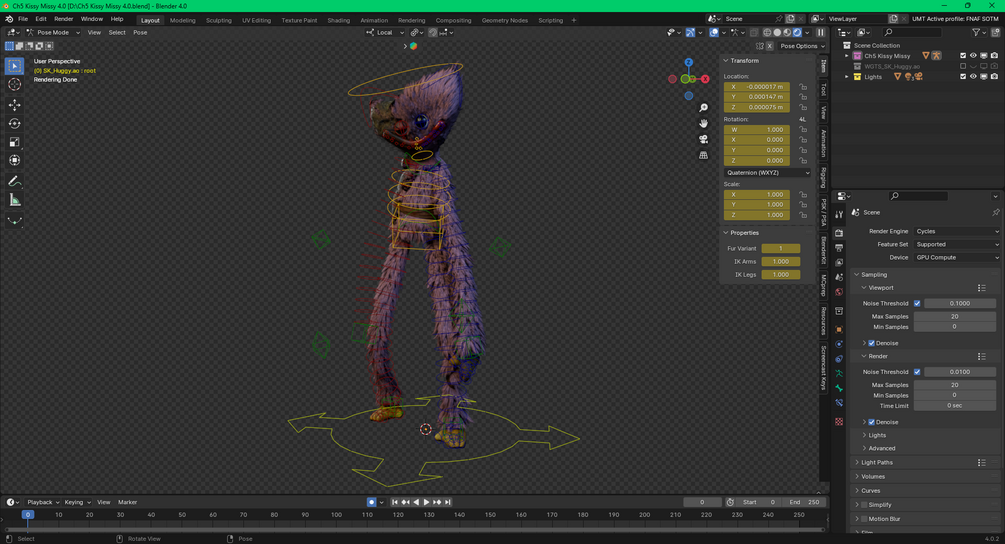Toggle the camera view icon

tap(703, 139)
